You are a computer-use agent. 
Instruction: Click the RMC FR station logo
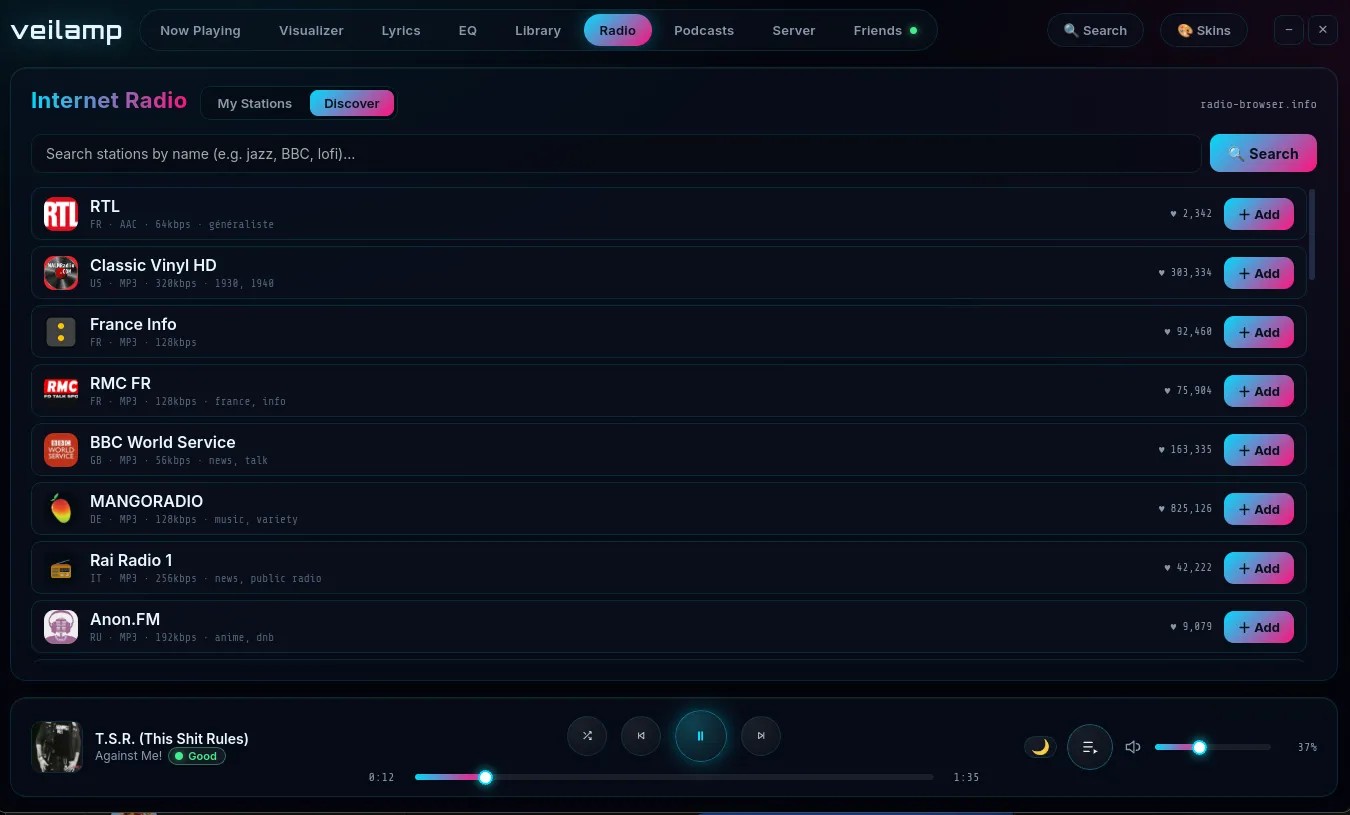pyautogui.click(x=61, y=391)
